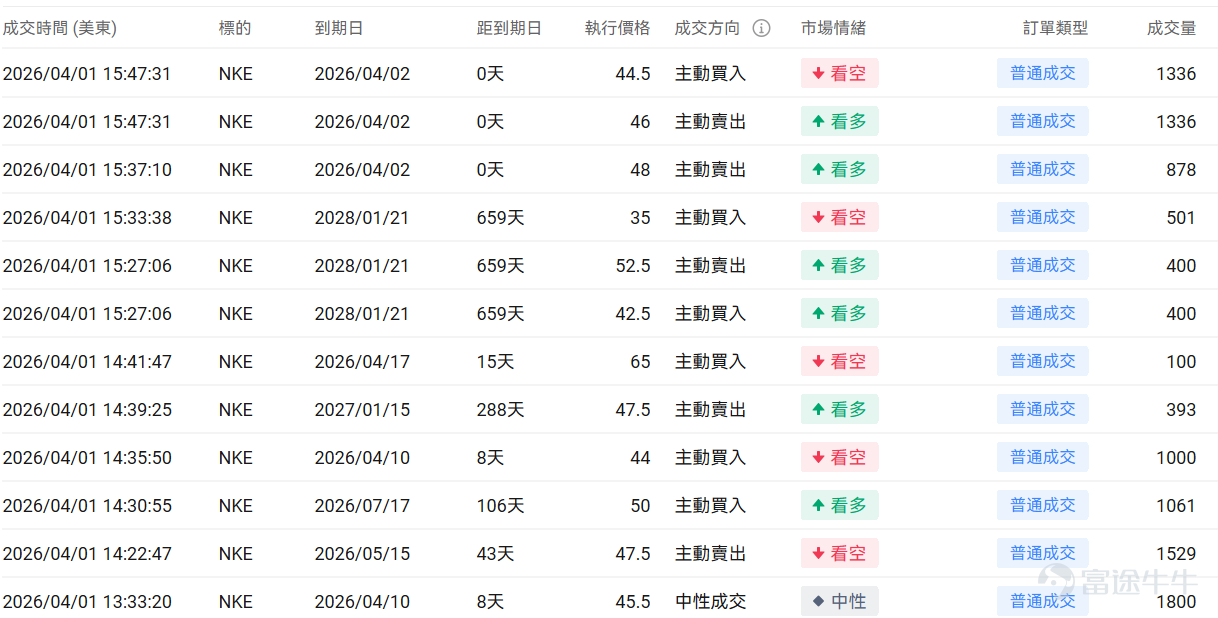Click the volume 501 cell

1181,218
